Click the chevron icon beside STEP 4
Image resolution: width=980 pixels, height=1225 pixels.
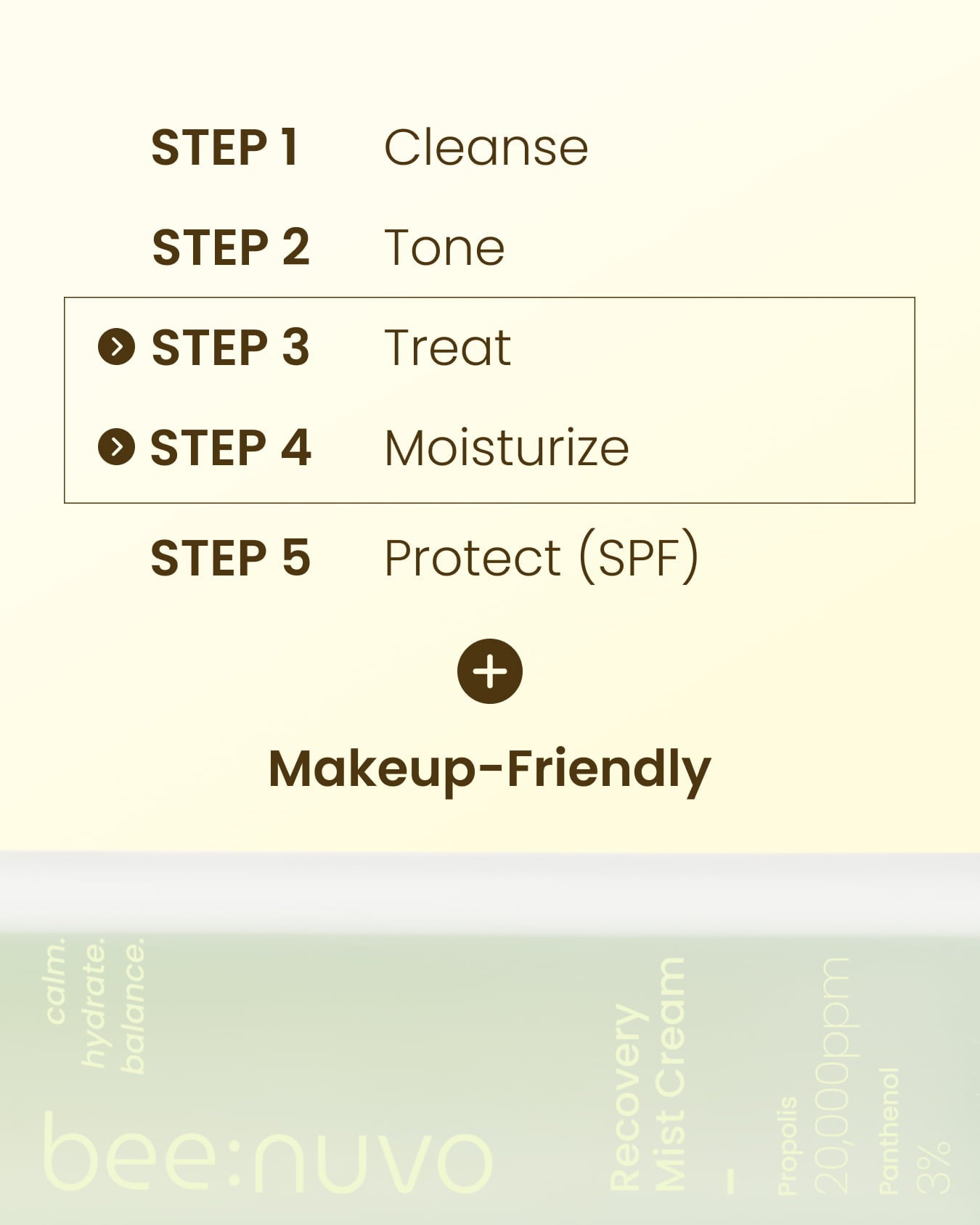click(x=116, y=446)
